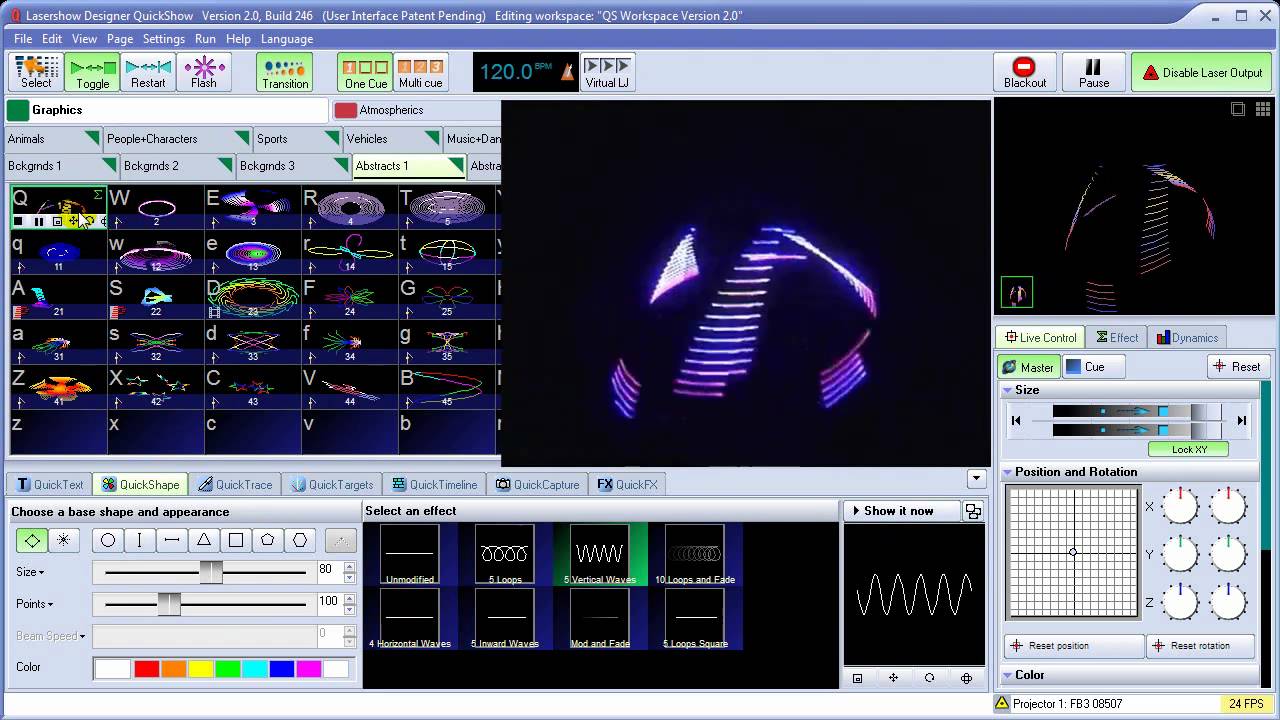Open the QuickFX tool

[627, 484]
